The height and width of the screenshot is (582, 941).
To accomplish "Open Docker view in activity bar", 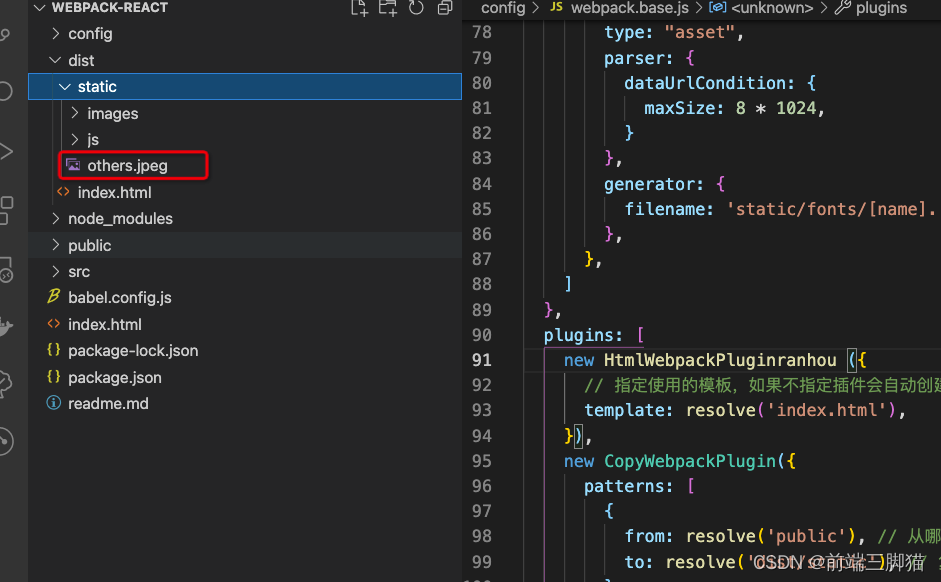I will [x=6, y=327].
